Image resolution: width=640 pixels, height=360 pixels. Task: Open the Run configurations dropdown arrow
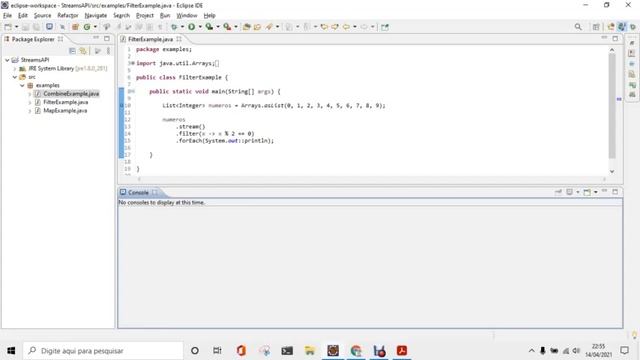coord(200,27)
